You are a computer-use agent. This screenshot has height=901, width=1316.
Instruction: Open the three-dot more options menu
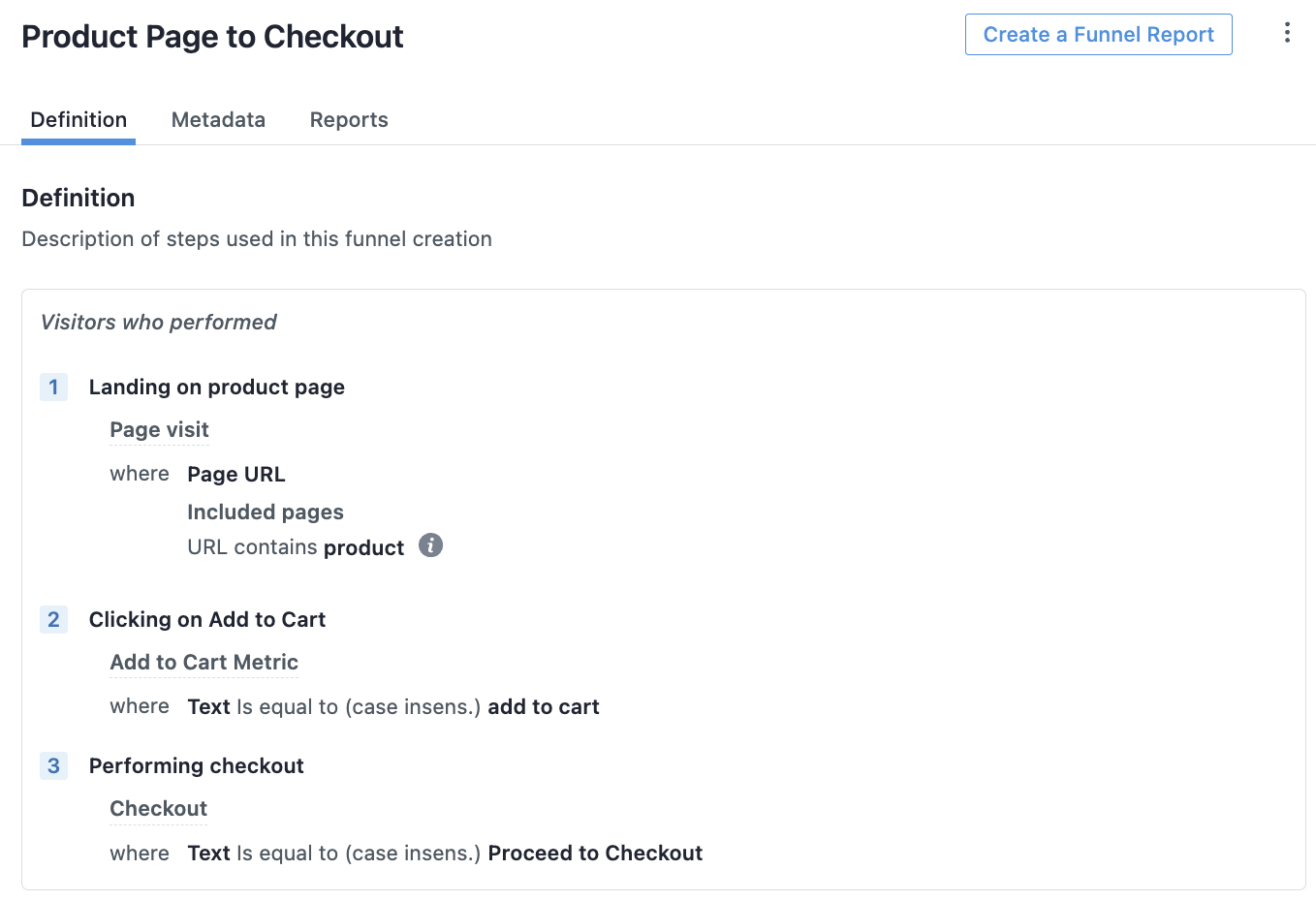pos(1287,33)
